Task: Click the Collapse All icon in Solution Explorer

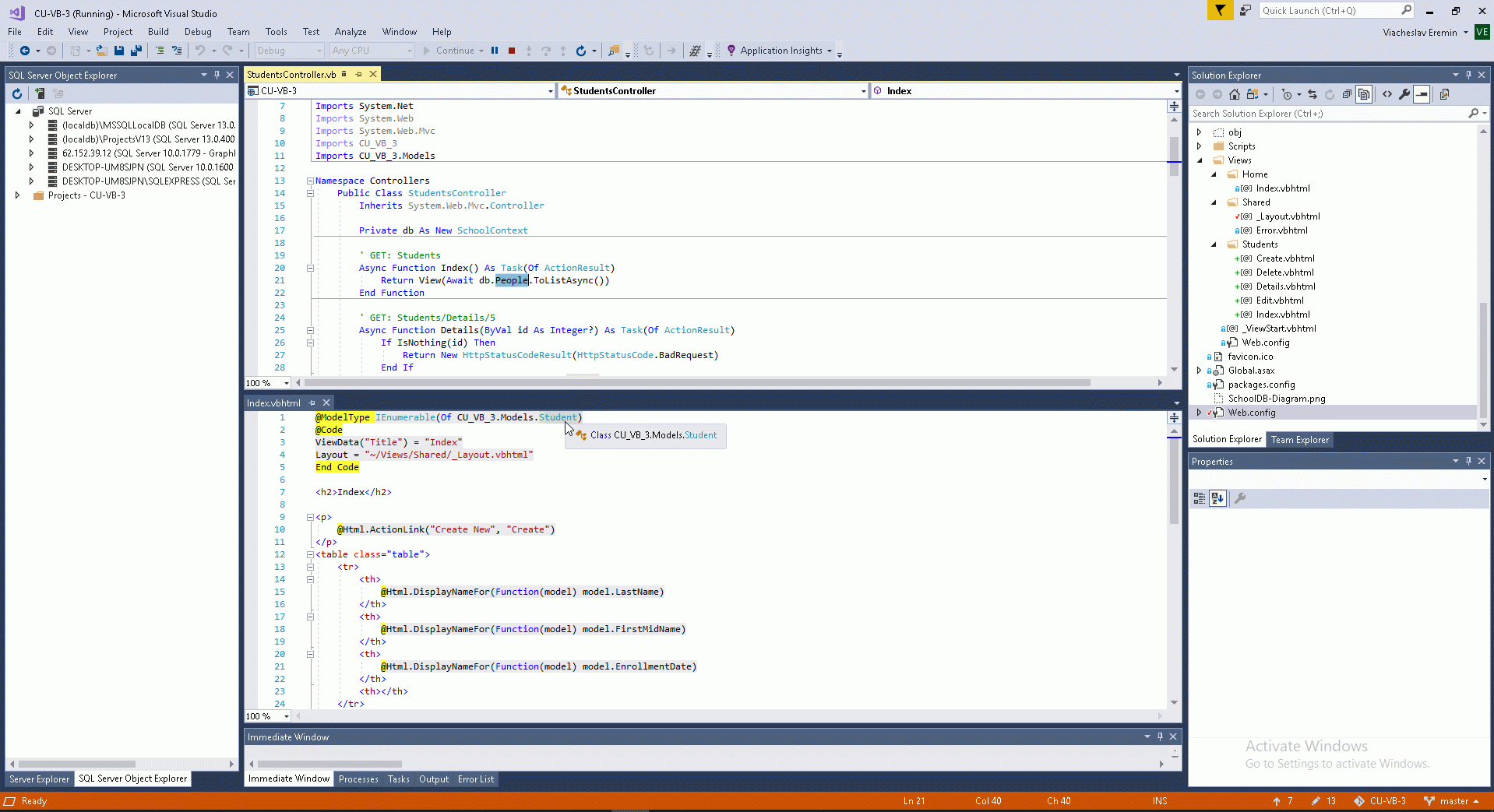Action: click(x=1347, y=94)
